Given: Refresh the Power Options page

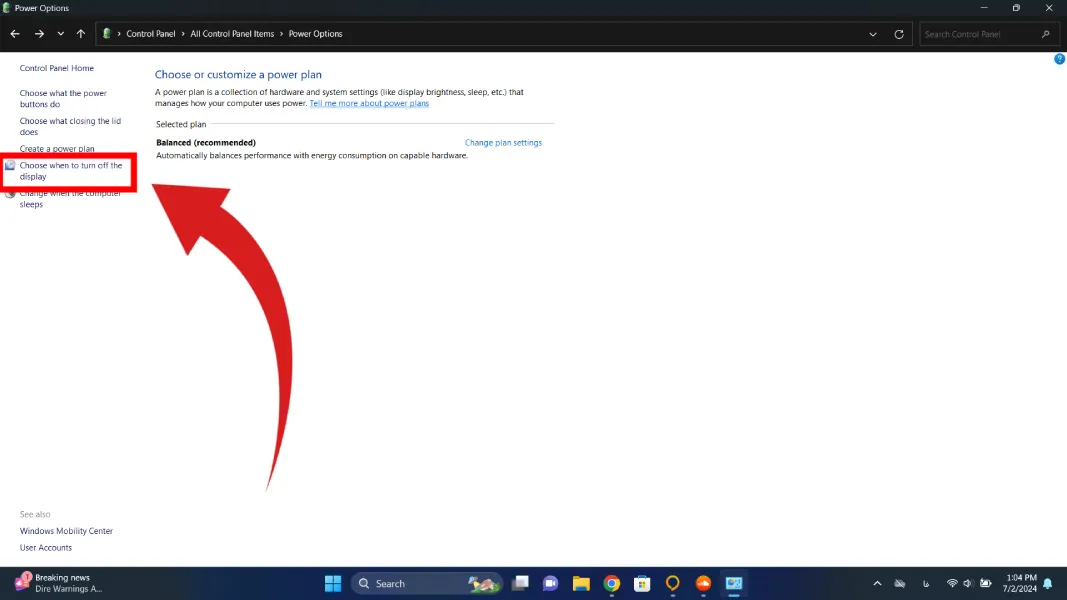Looking at the screenshot, I should point(899,34).
